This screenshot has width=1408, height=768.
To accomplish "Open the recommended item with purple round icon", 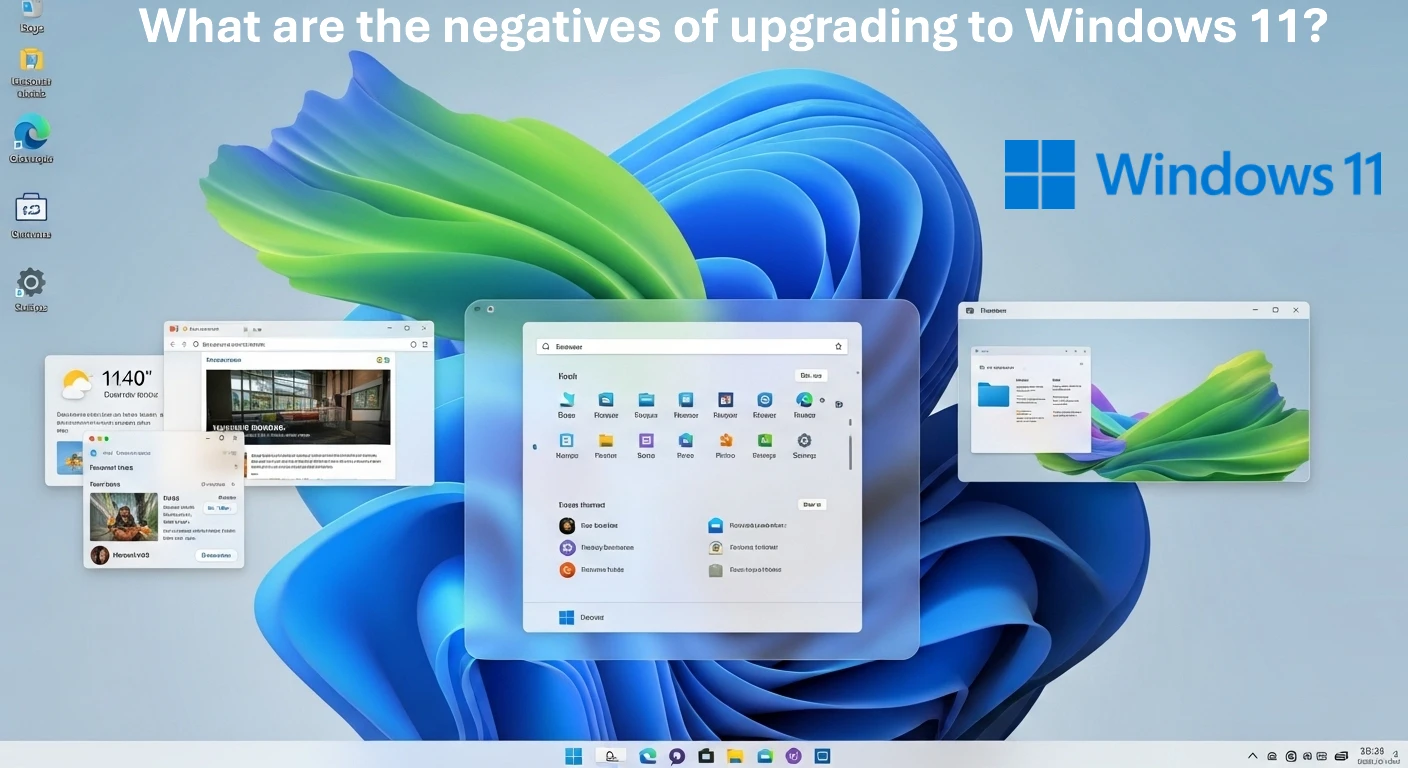I will coord(597,548).
